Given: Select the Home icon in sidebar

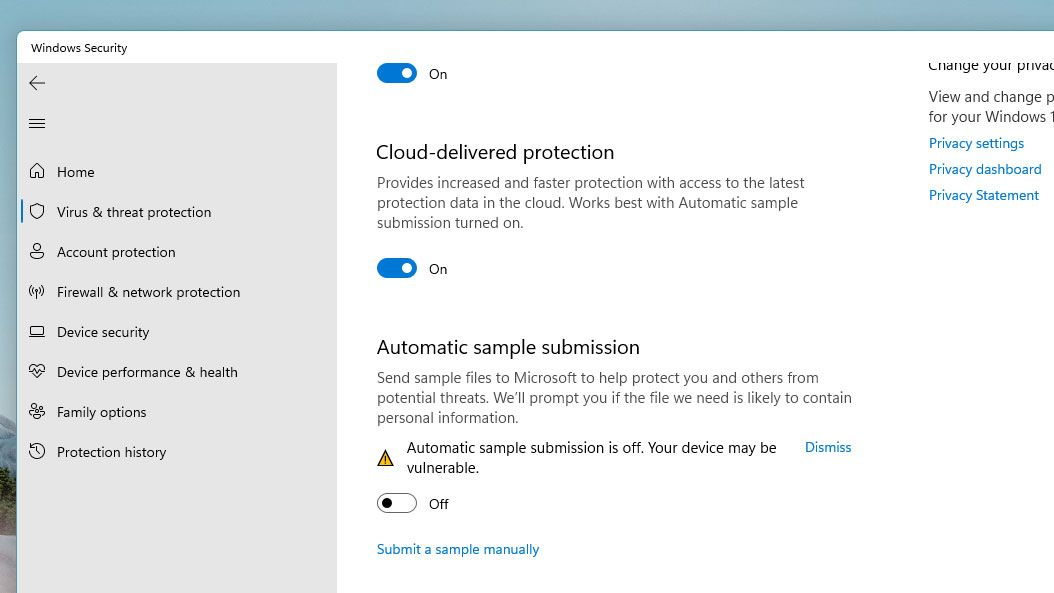Looking at the screenshot, I should click(x=37, y=172).
